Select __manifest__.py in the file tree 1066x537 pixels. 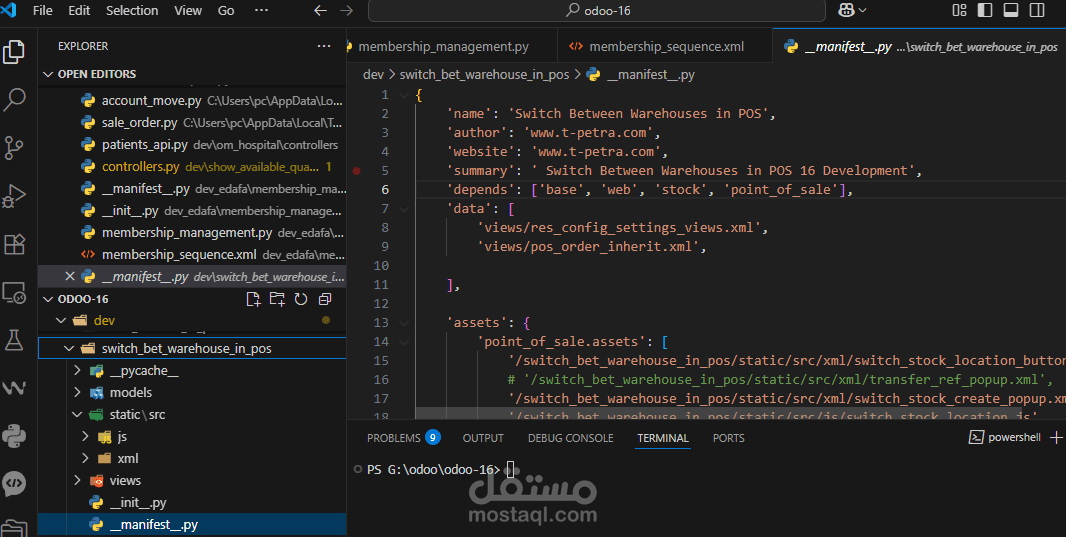click(x=192, y=525)
